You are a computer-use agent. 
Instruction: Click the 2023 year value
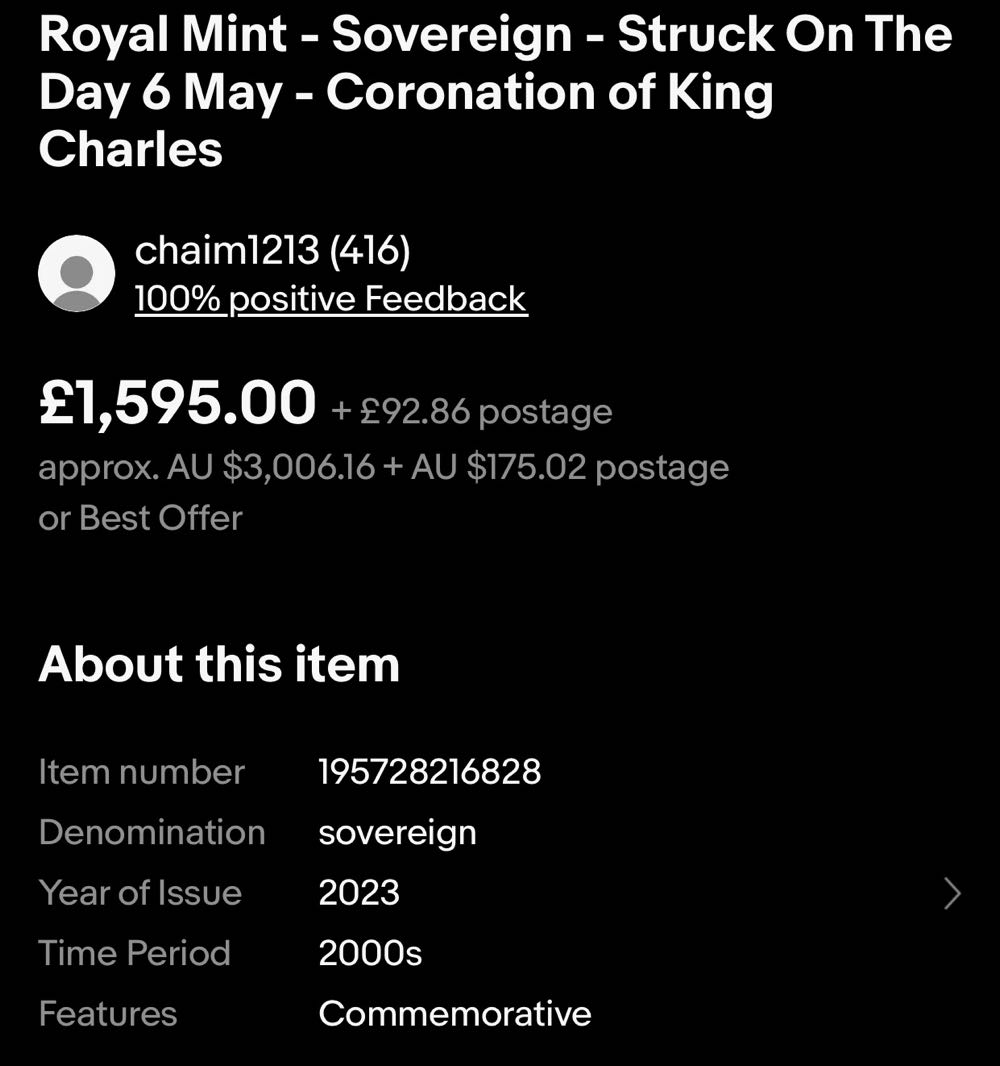tap(359, 893)
